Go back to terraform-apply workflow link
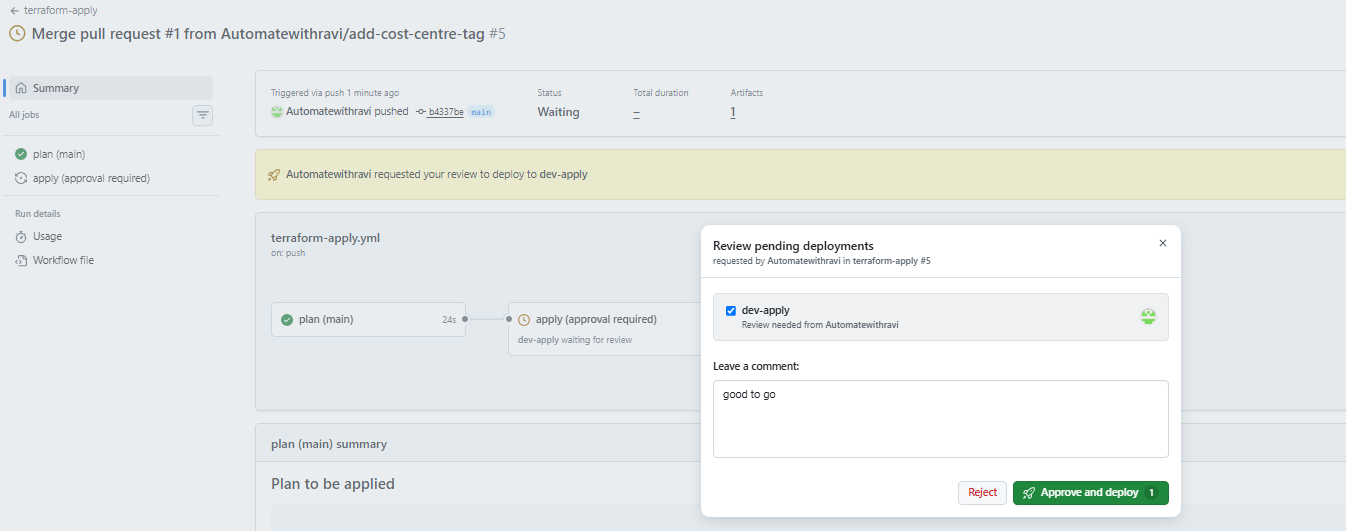This screenshot has width=1346, height=531. pos(54,10)
